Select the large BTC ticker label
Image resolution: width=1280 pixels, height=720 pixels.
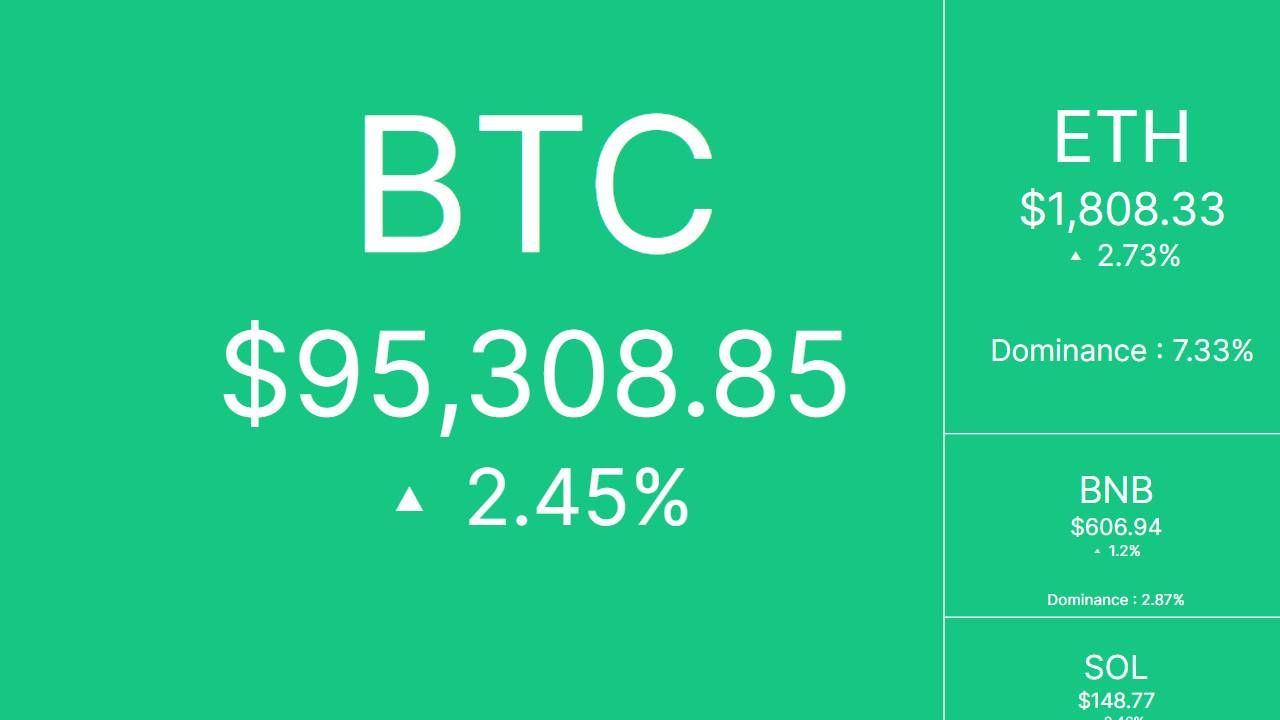(536, 185)
